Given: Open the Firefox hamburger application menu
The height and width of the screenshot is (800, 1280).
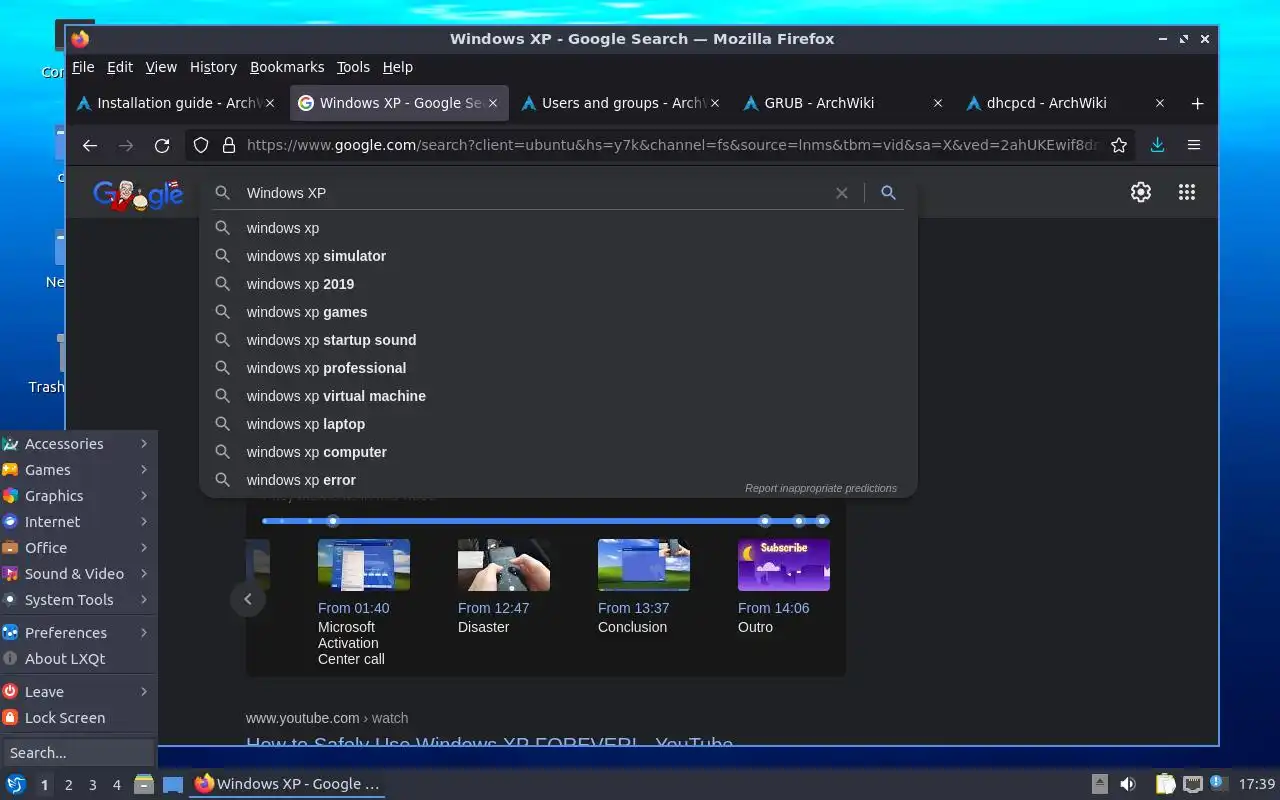Looking at the screenshot, I should pos(1194,145).
